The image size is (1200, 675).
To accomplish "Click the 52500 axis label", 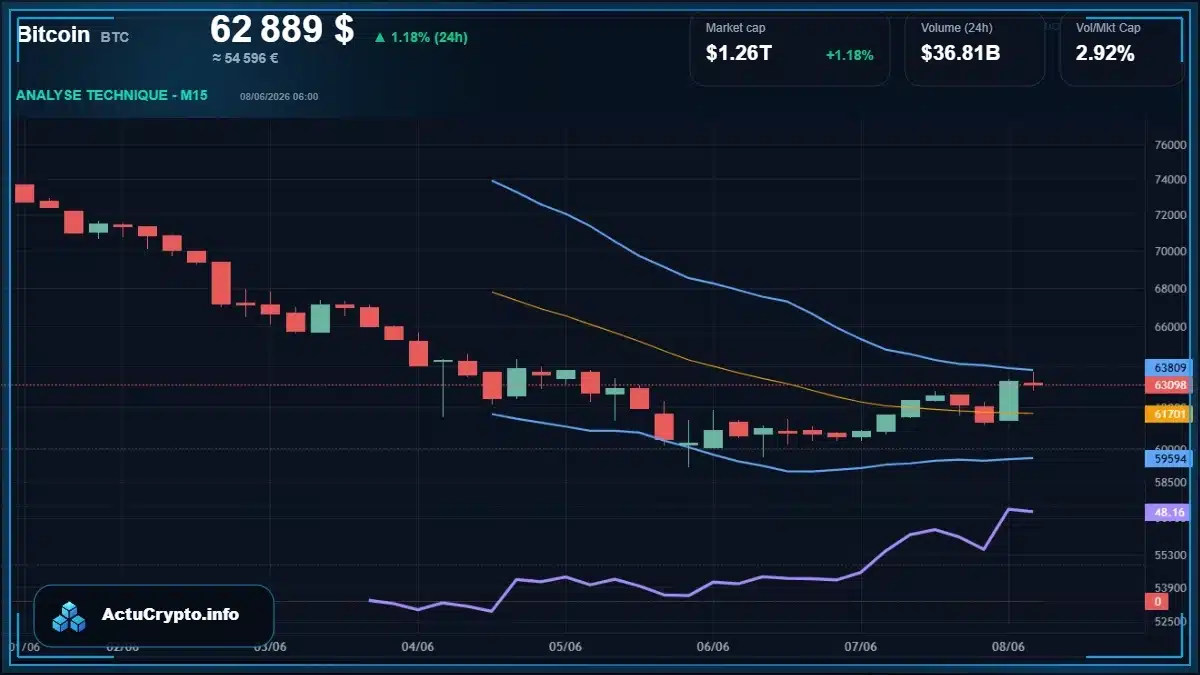I will (1169, 621).
